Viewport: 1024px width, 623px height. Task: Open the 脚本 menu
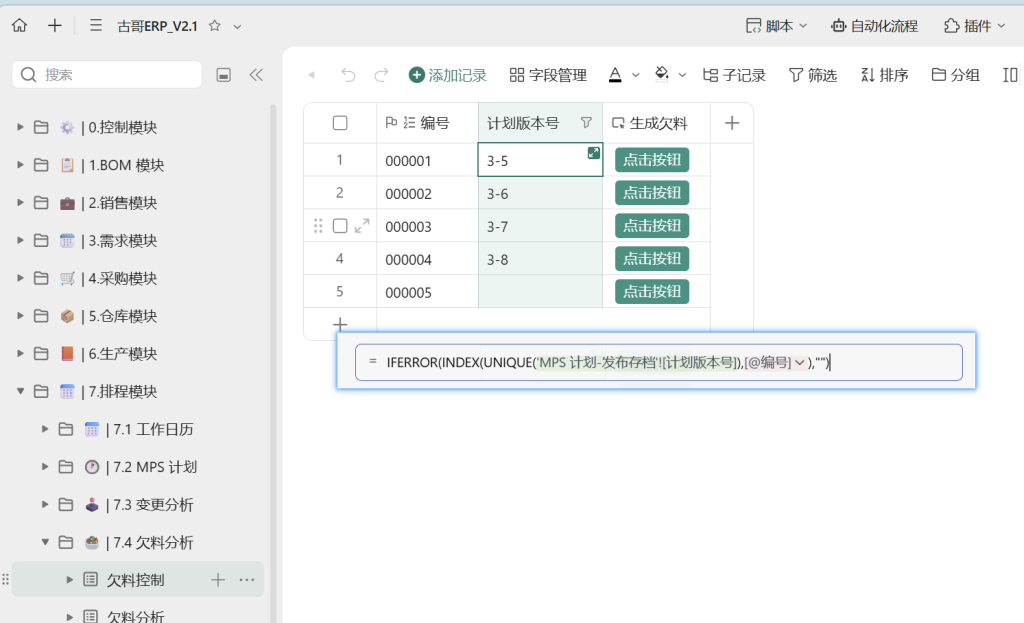coord(776,26)
